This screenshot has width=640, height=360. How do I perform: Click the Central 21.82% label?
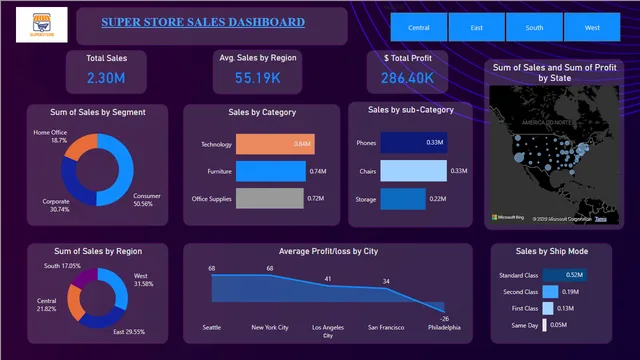[47, 304]
